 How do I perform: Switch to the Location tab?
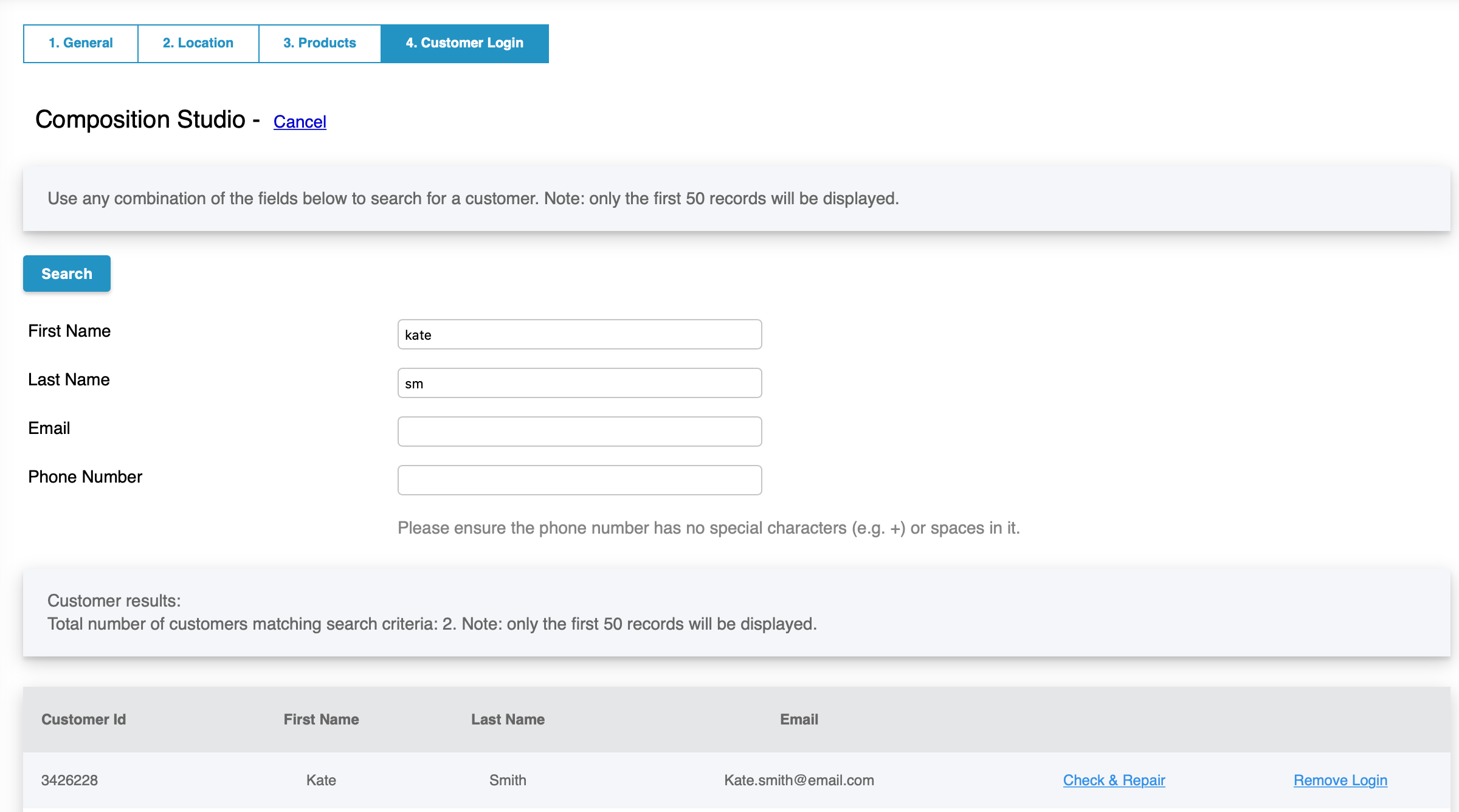[x=198, y=43]
